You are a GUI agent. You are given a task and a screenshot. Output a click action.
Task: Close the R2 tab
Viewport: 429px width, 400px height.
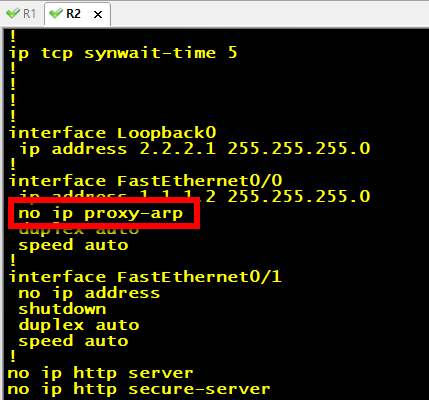[x=98, y=14]
